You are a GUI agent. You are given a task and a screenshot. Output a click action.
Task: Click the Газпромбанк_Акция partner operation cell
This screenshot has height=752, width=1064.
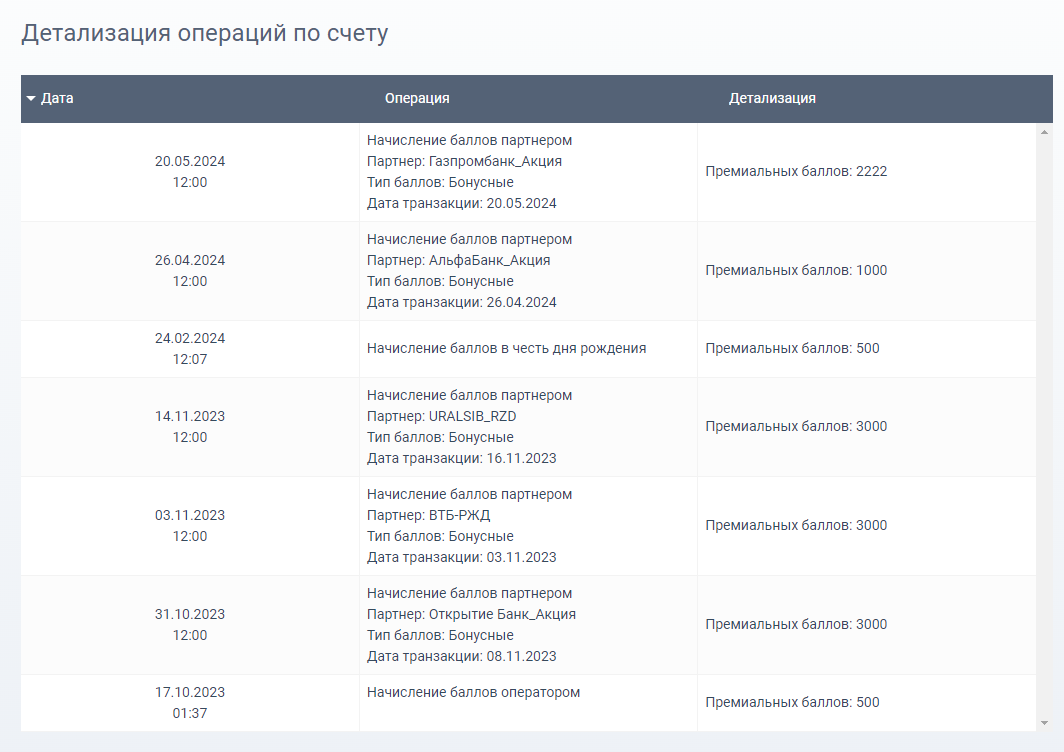click(x=528, y=172)
